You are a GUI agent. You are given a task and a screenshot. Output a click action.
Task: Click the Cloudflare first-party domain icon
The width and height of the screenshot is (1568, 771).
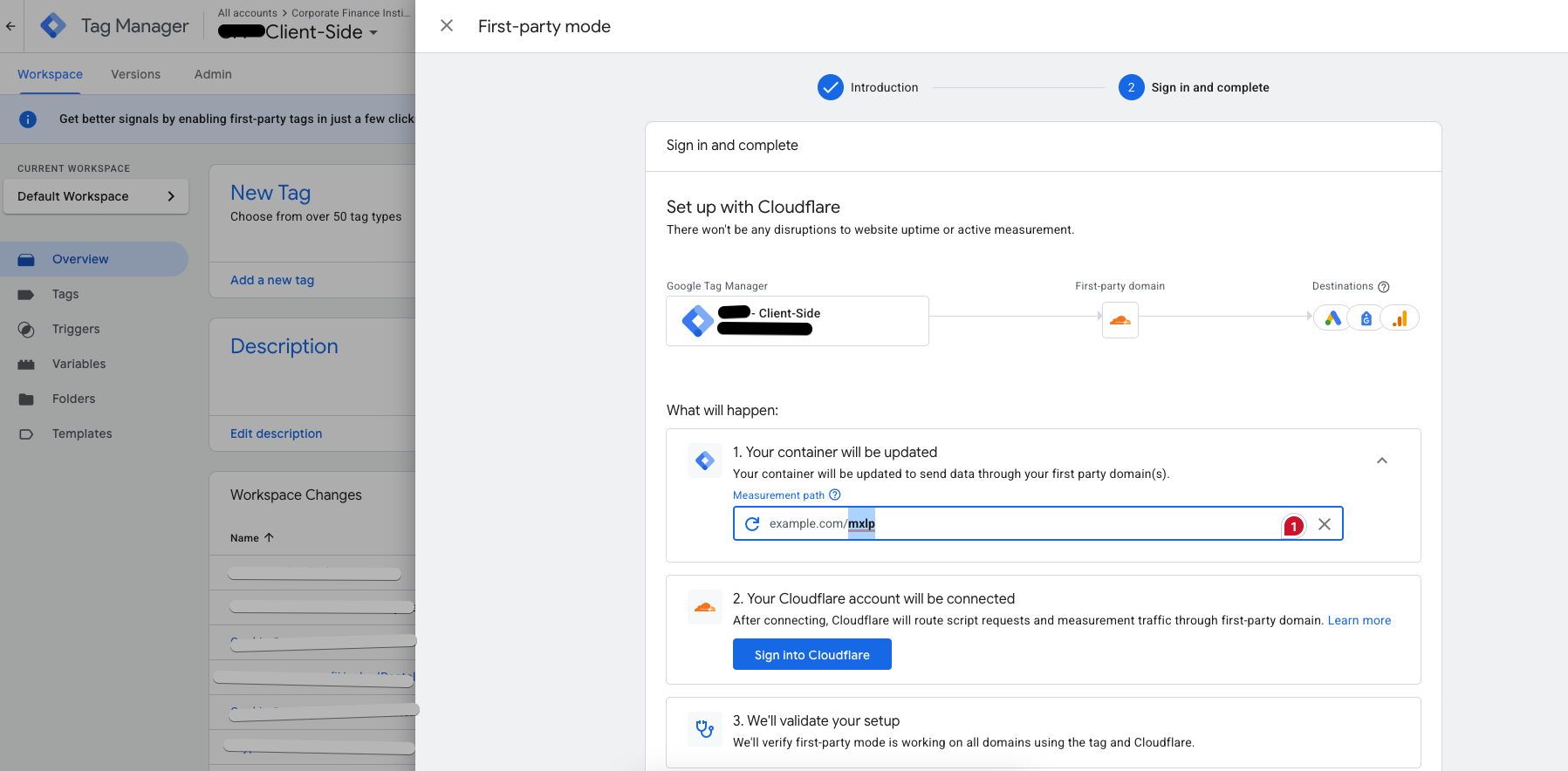[1120, 320]
